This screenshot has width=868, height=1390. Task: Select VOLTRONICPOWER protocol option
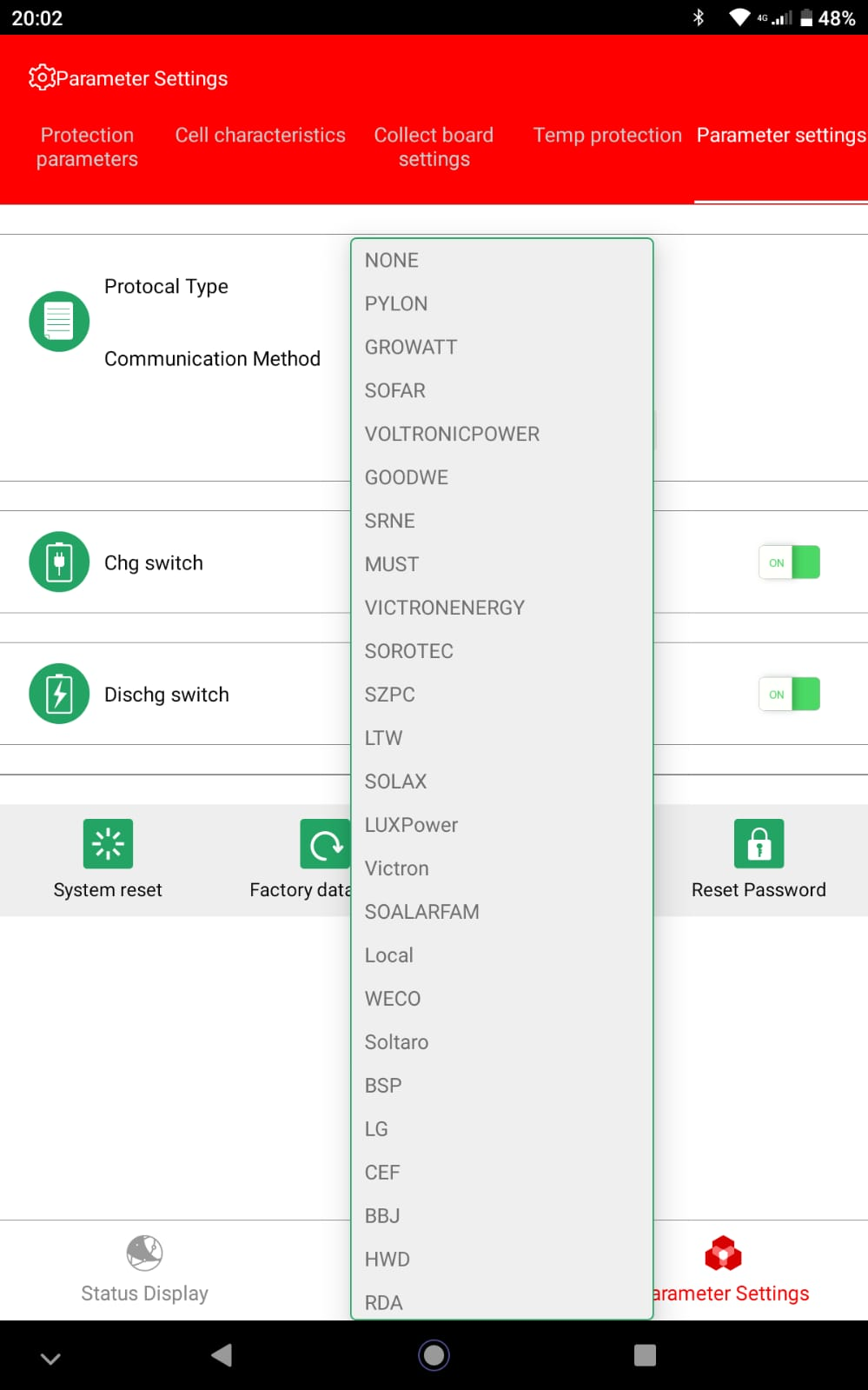(502, 434)
